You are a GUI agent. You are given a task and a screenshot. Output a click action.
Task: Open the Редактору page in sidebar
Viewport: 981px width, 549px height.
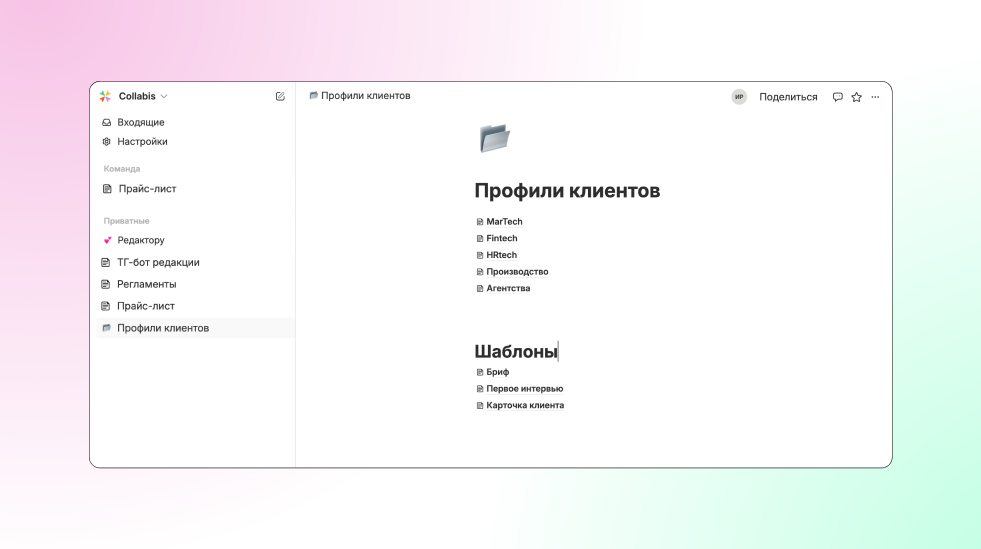(140, 240)
